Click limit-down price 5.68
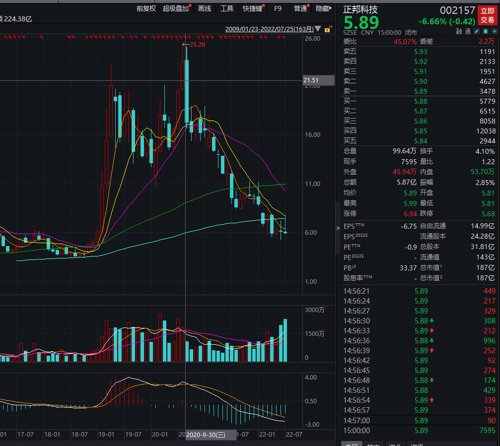Screen dimensions: 500x446 (488, 214)
